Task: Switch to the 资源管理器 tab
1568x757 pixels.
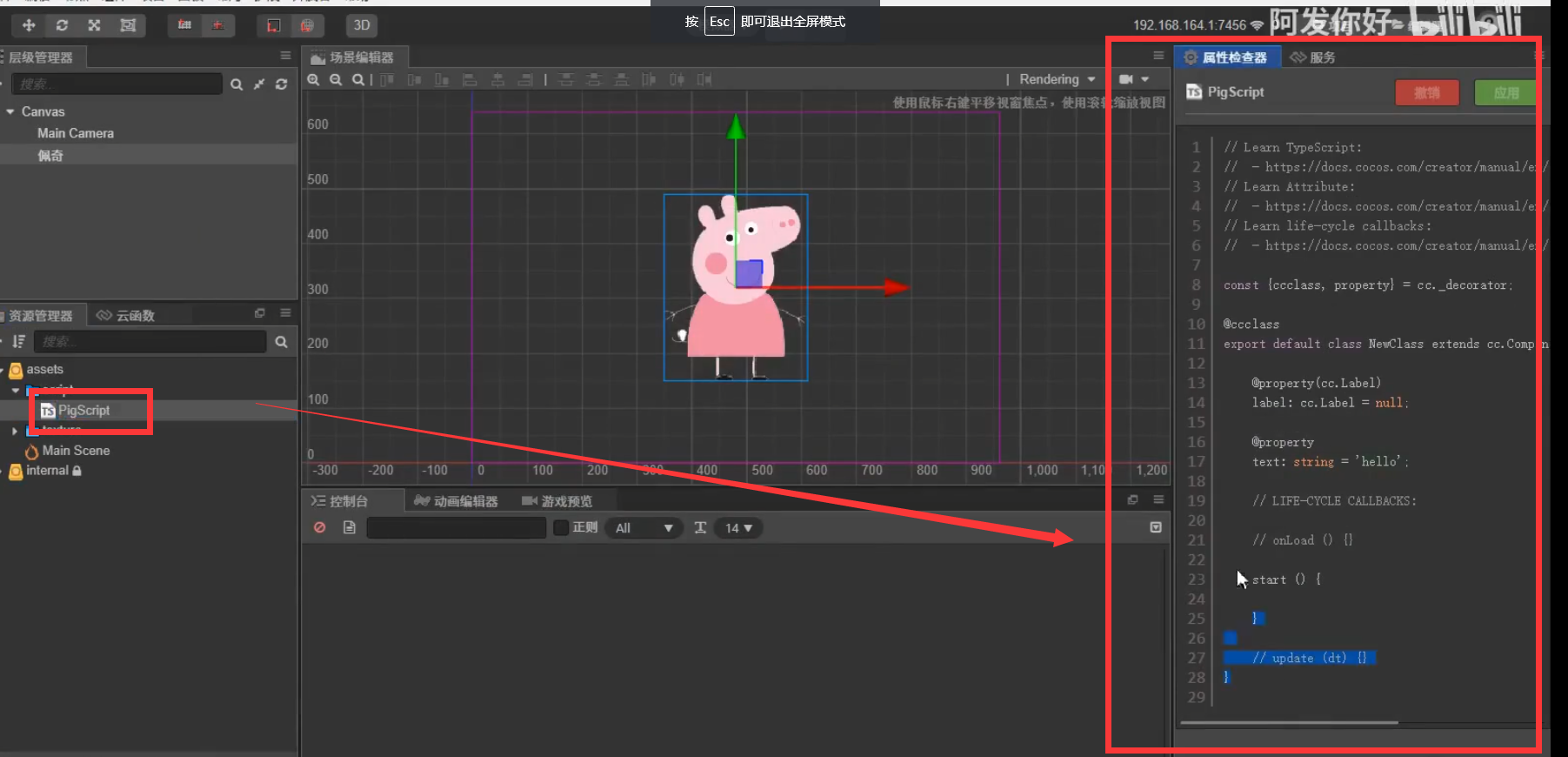Action: 42,316
